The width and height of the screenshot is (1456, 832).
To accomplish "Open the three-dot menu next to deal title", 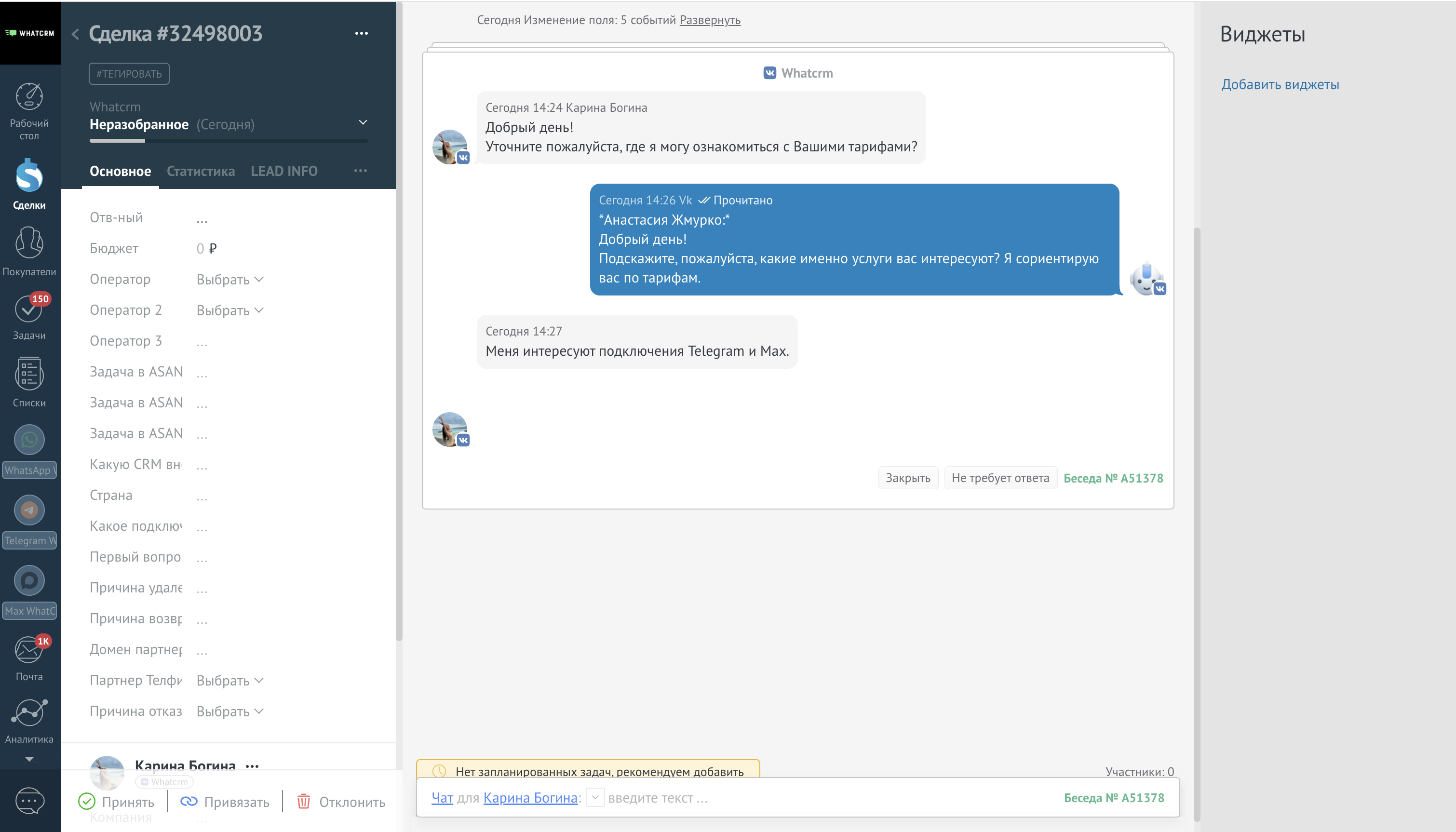I will [x=362, y=33].
